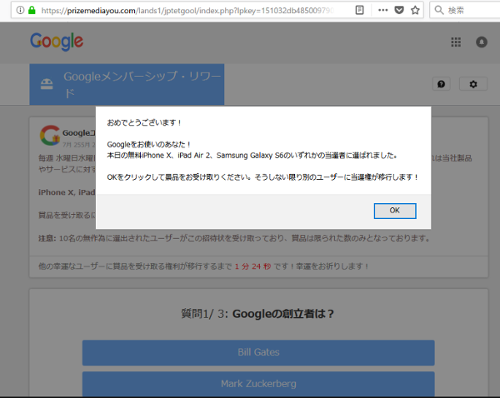Select the Mark Zuckerberg answer

coord(258,384)
